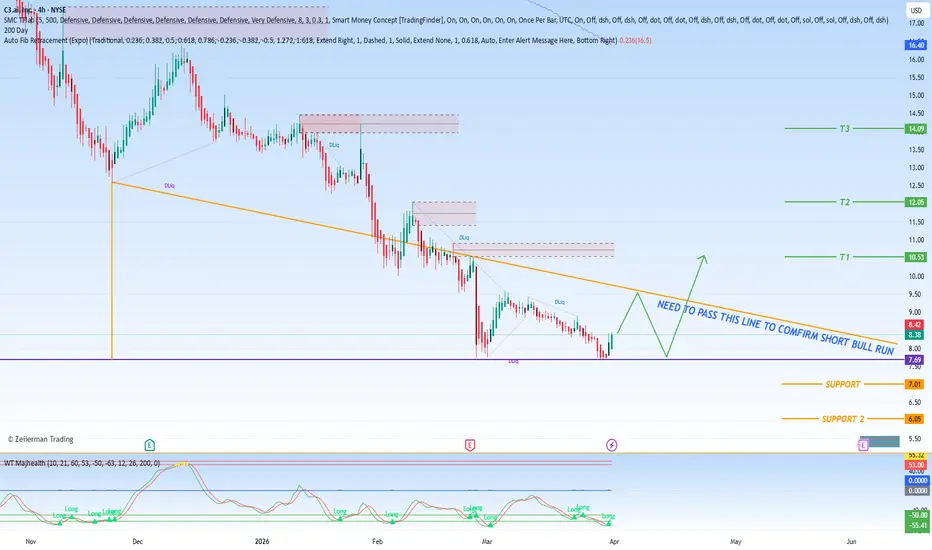The image size is (932, 550).
Task: Click the purple lightning event marker near Apr
Action: (x=612, y=445)
